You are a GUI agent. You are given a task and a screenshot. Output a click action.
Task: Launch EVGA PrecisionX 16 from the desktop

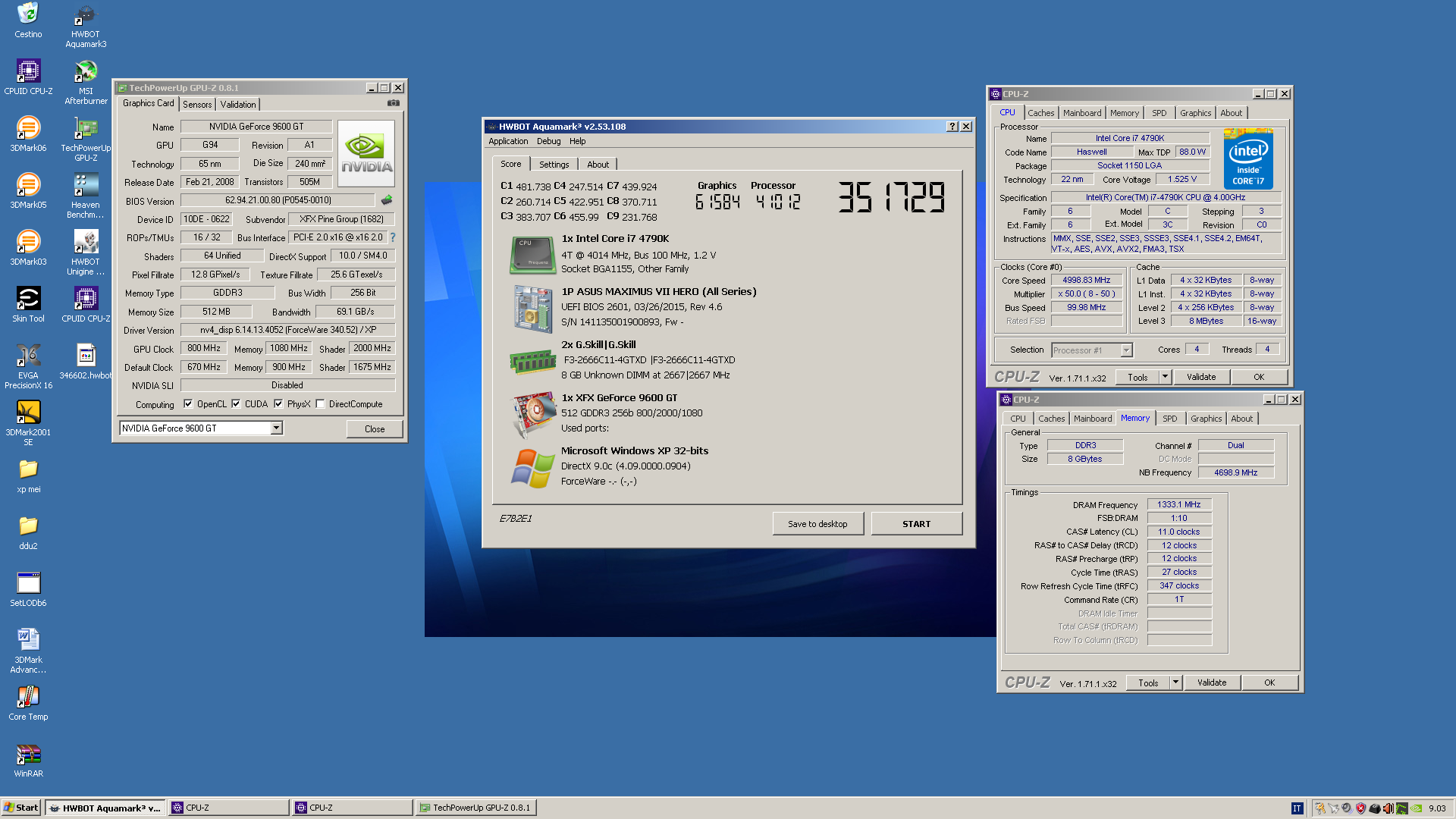(x=28, y=366)
